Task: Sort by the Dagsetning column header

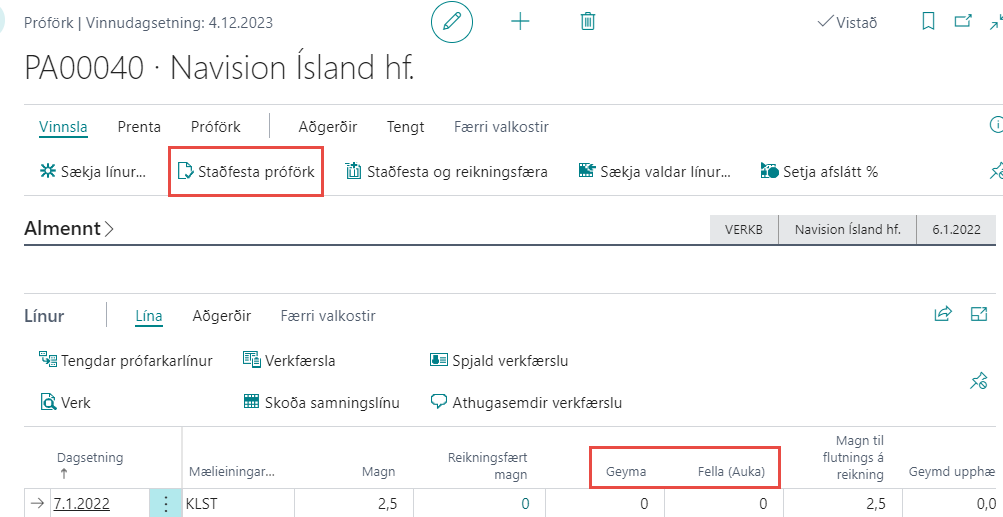Action: point(90,458)
